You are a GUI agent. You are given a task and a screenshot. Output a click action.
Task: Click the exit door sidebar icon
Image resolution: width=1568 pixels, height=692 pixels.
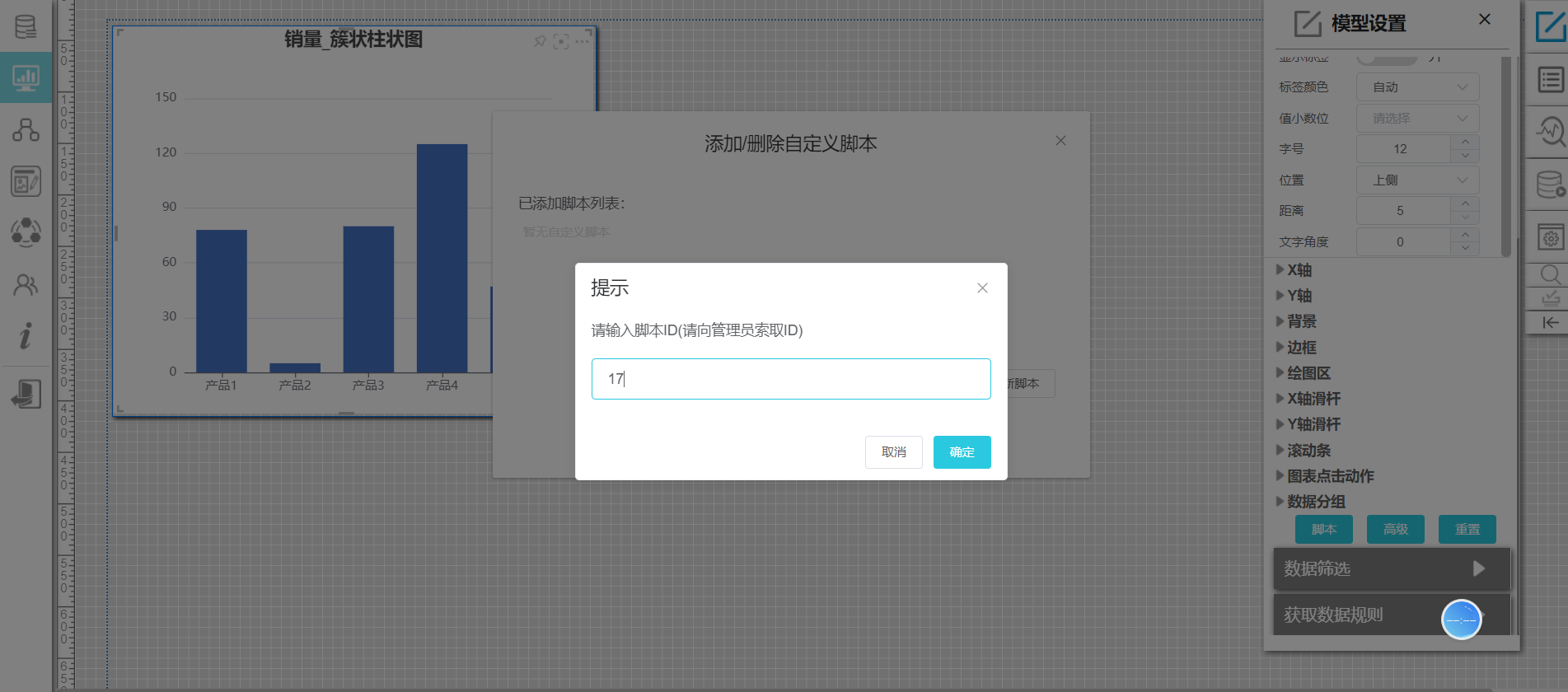click(26, 394)
